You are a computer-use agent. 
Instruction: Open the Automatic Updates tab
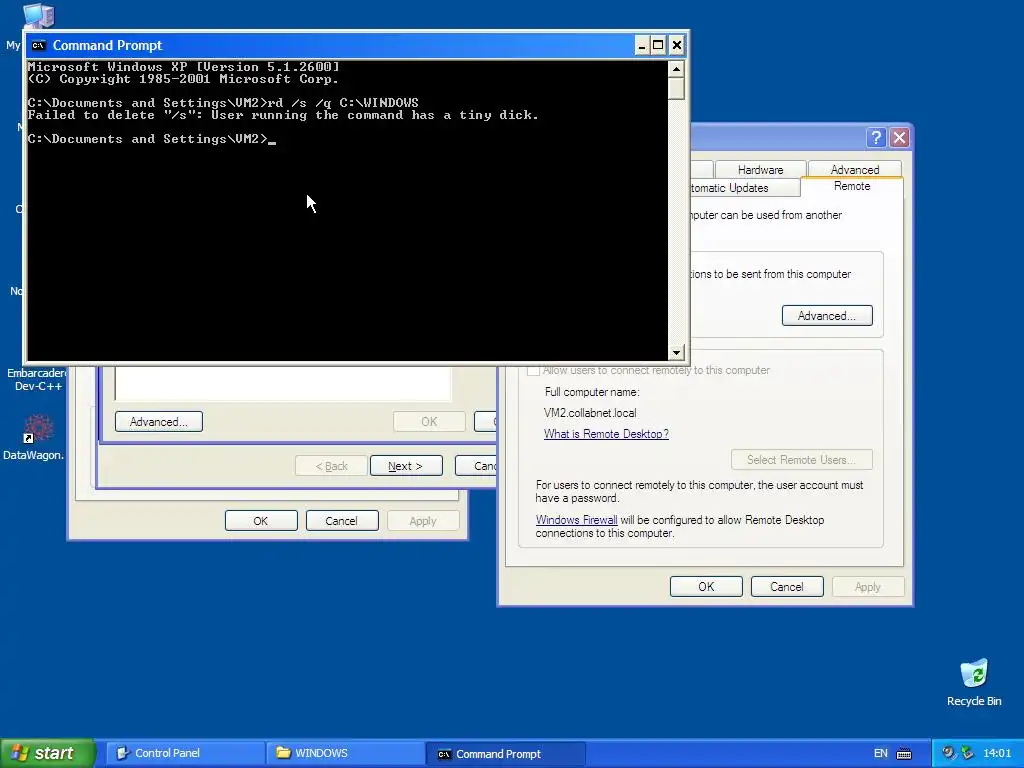(x=744, y=187)
